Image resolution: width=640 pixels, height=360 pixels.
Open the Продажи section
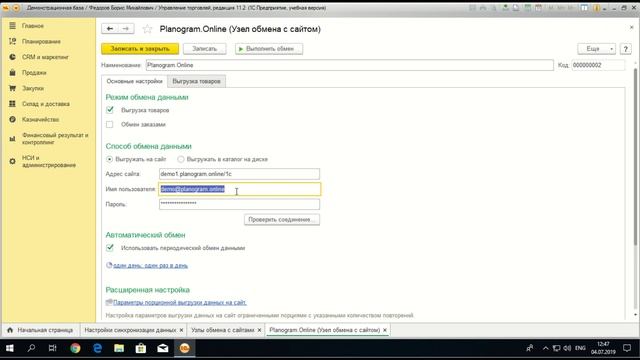point(34,73)
